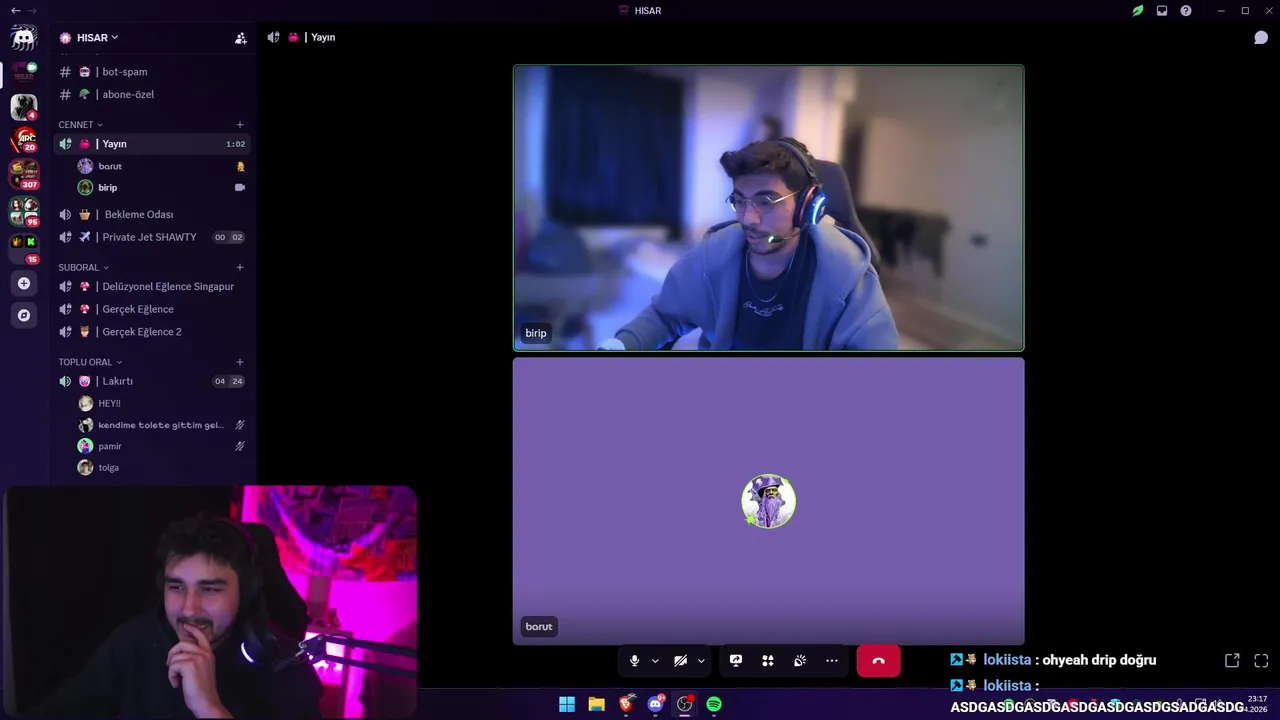Click the Add a Server plus icon
The image size is (1280, 720).
coord(24,283)
